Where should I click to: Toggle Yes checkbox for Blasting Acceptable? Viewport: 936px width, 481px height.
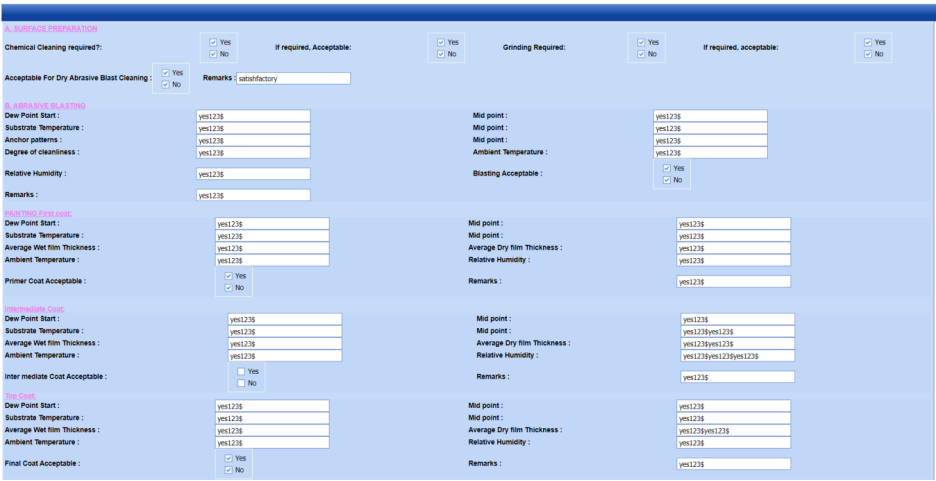tap(667, 168)
